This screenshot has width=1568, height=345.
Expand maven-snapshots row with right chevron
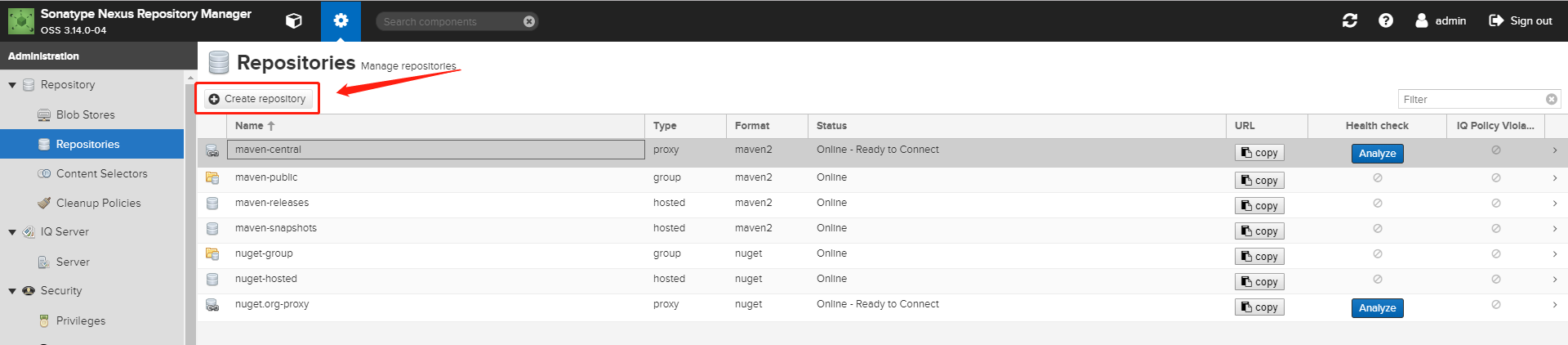[x=1555, y=228]
